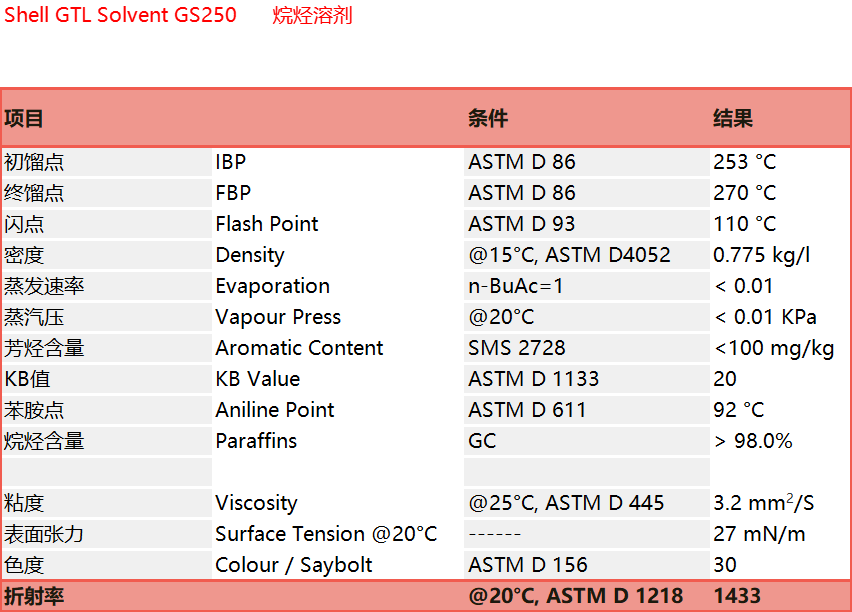Click the condition 'ASTM D 156'

click(x=528, y=565)
